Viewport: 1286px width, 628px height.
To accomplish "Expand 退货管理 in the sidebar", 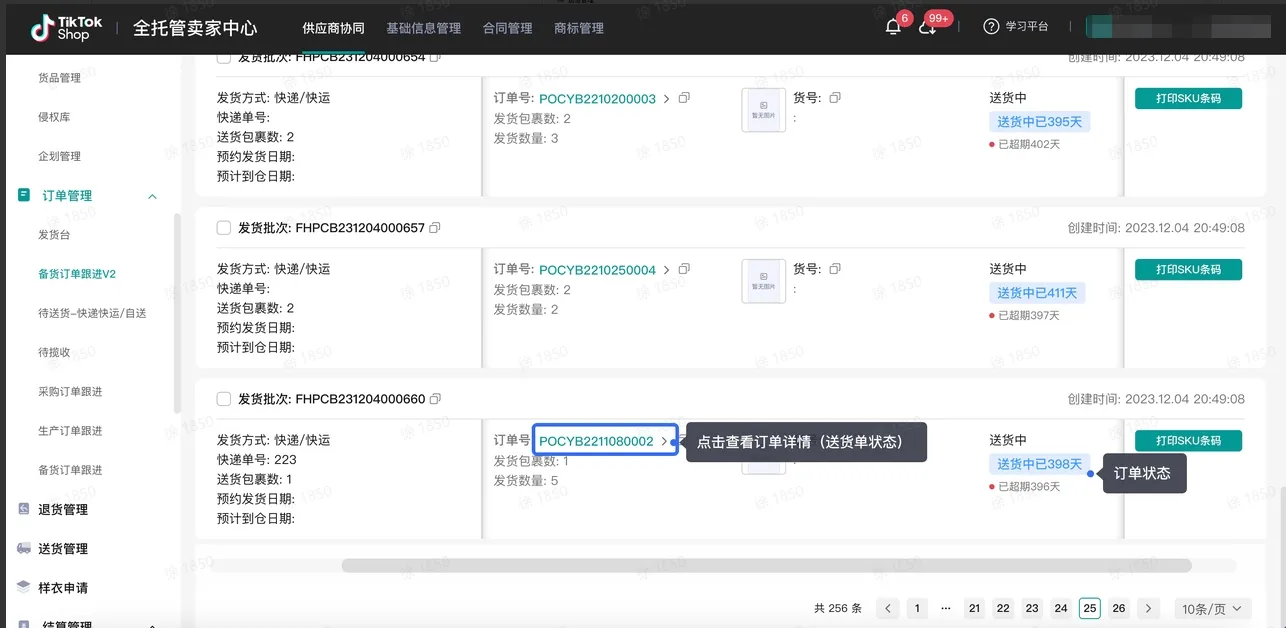I will (x=63, y=509).
